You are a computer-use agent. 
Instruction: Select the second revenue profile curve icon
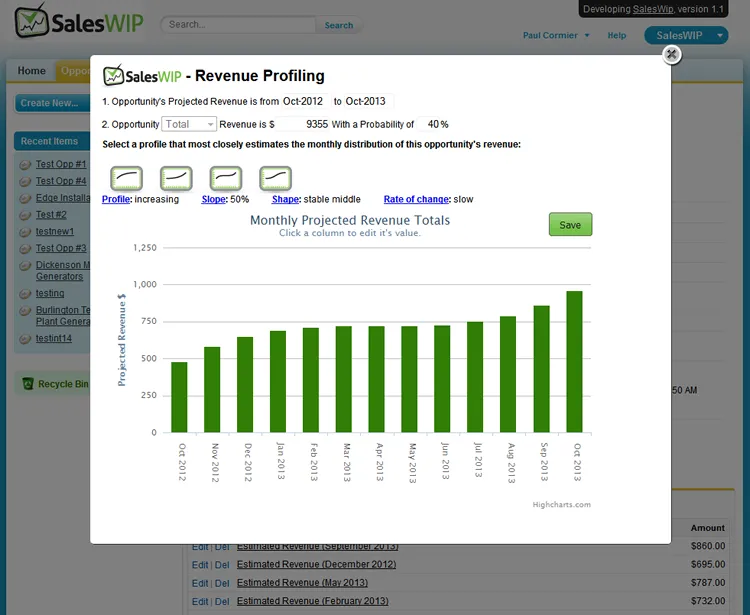click(176, 178)
